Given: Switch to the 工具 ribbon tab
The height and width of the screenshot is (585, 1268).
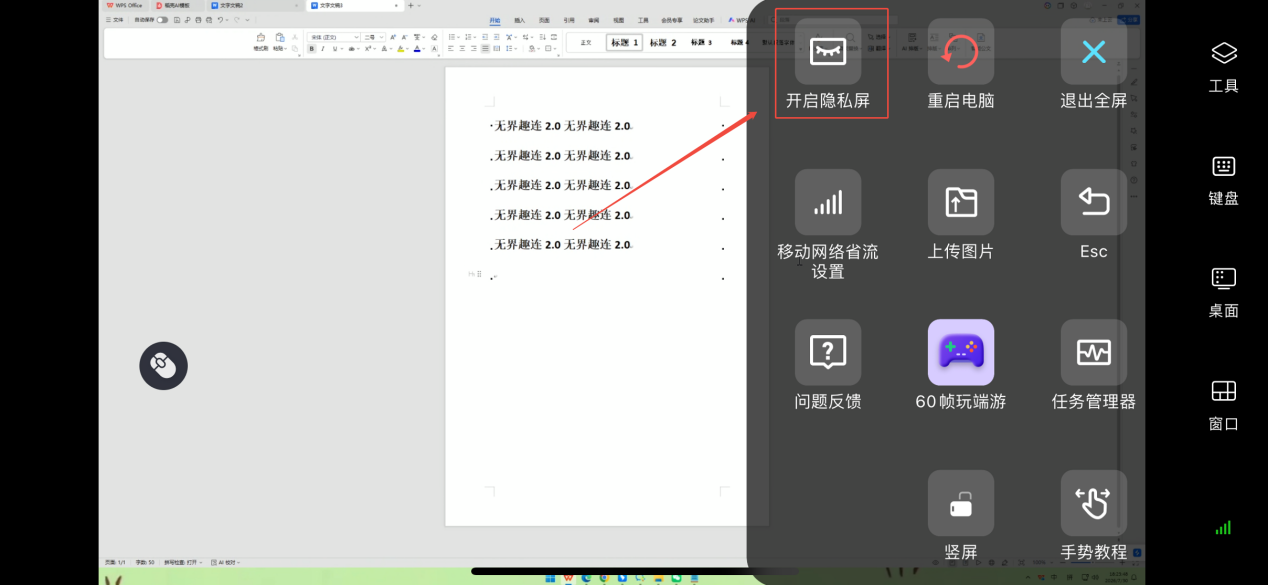Looking at the screenshot, I should (x=643, y=20).
